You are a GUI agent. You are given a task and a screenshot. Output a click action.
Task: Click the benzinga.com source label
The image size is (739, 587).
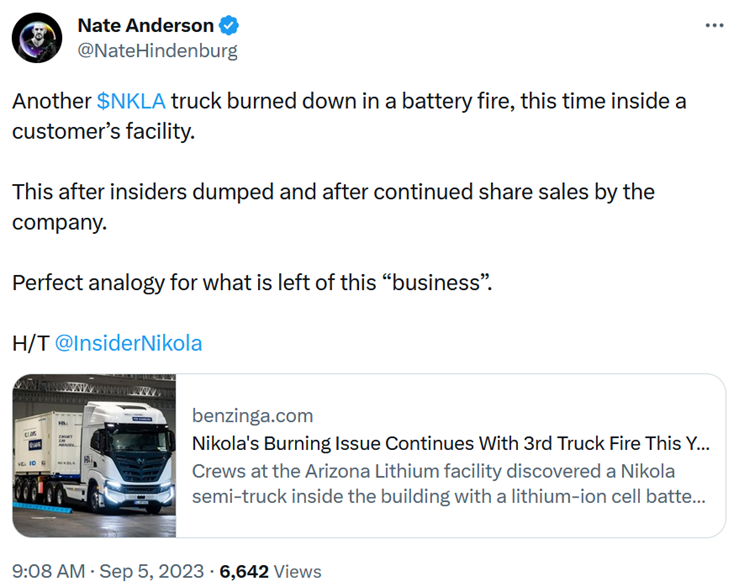[253, 415]
